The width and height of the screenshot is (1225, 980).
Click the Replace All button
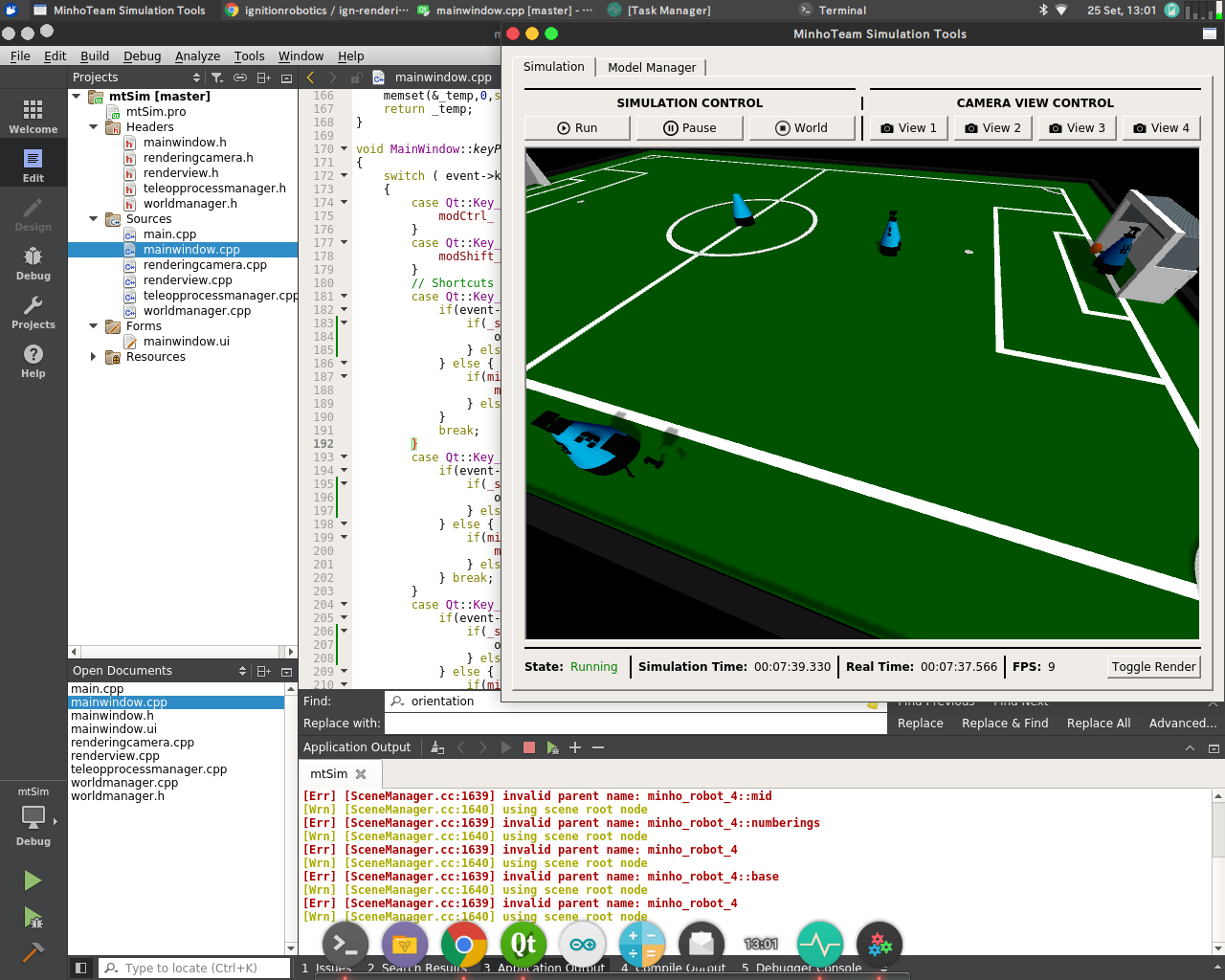coord(1098,723)
